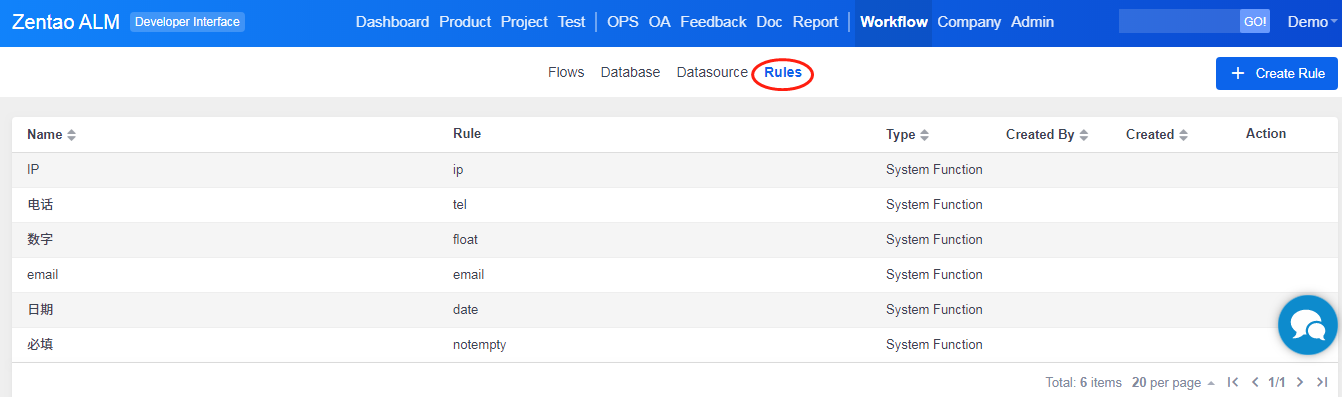
Task: Click the GO! search button
Action: [x=1255, y=21]
